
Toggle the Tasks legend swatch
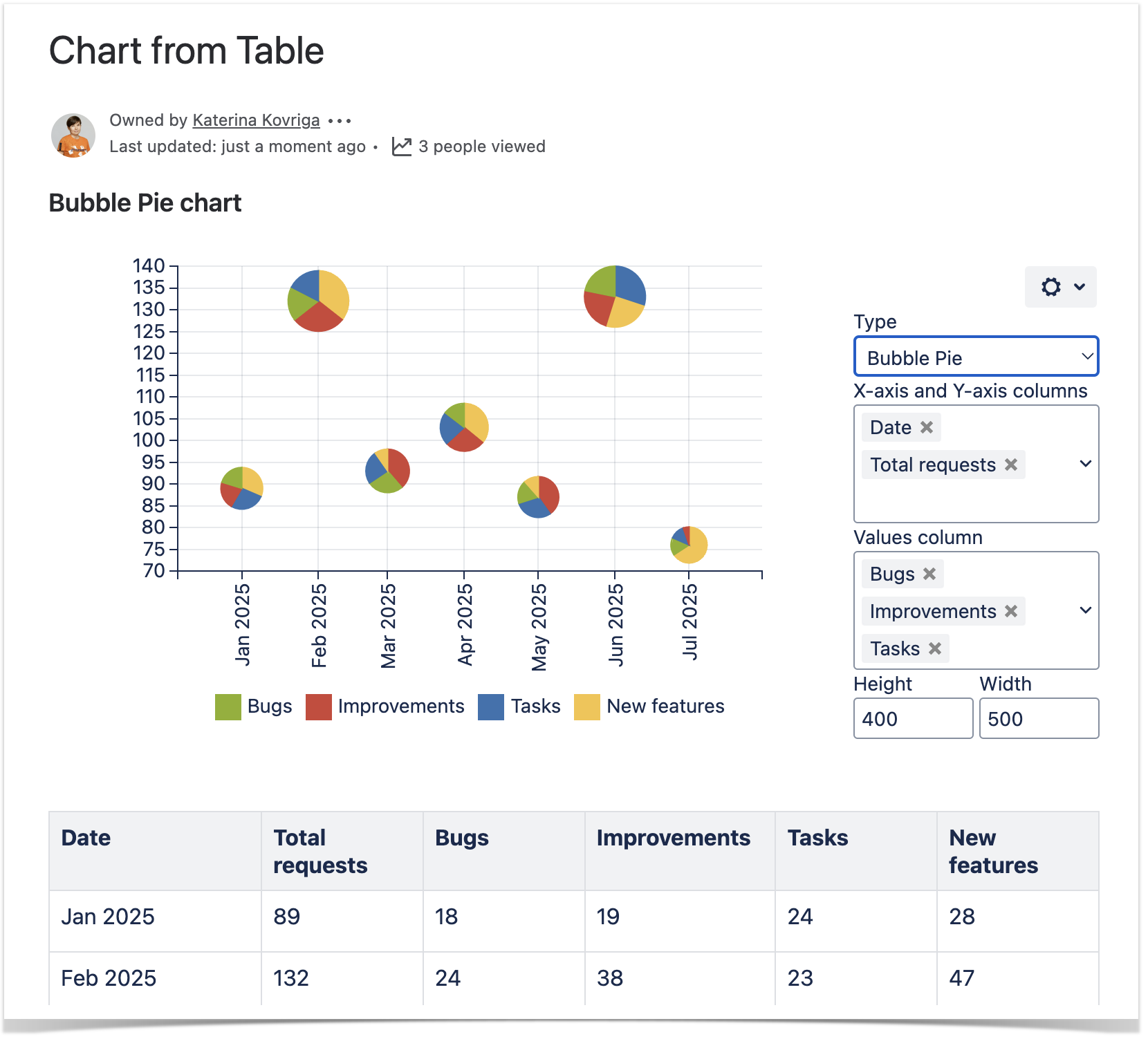point(491,707)
